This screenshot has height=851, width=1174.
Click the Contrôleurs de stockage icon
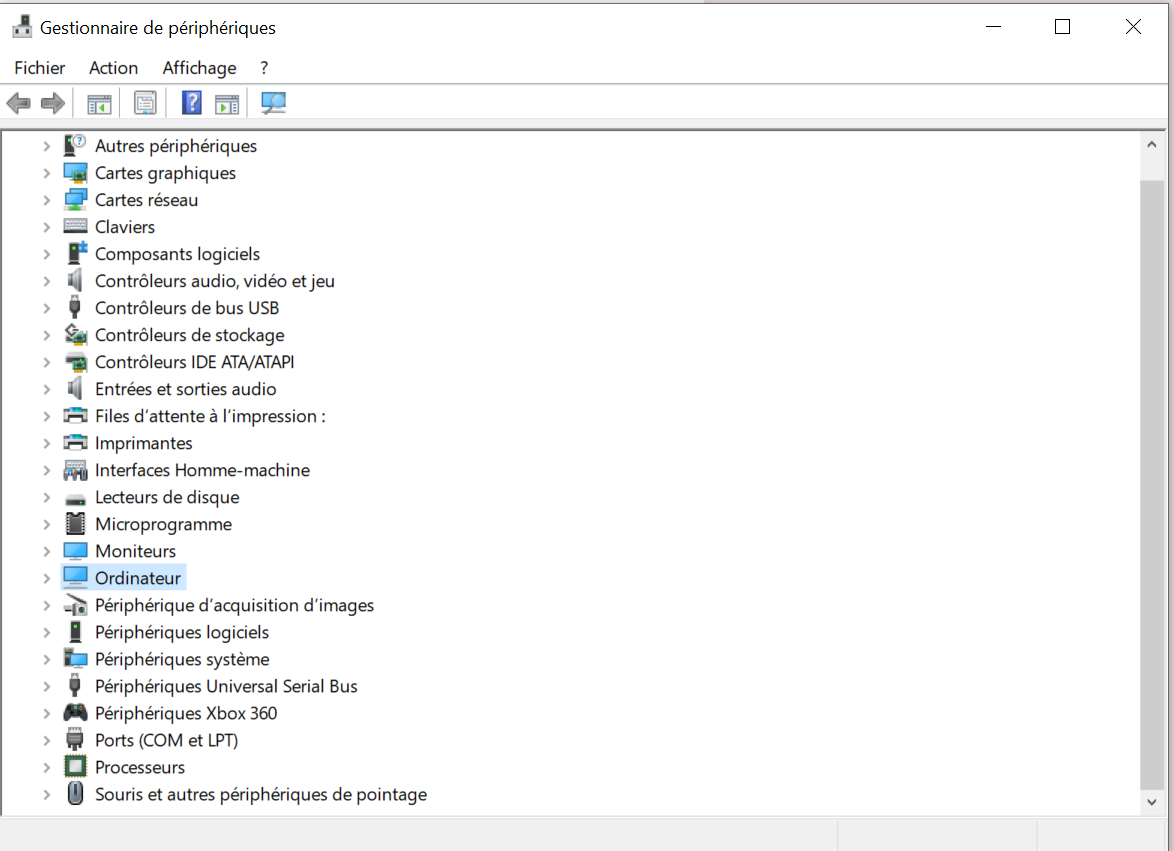click(x=75, y=335)
